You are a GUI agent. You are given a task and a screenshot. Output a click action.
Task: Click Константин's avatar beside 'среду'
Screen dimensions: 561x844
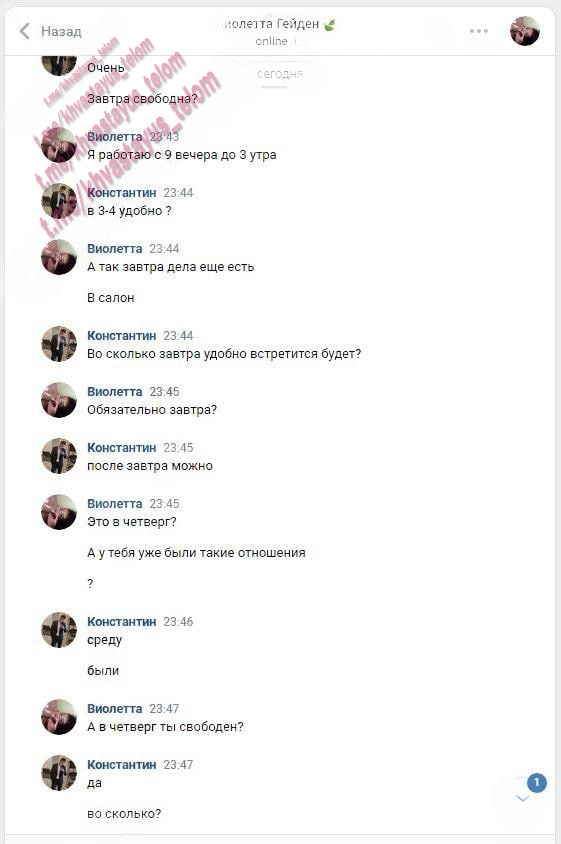[x=59, y=630]
